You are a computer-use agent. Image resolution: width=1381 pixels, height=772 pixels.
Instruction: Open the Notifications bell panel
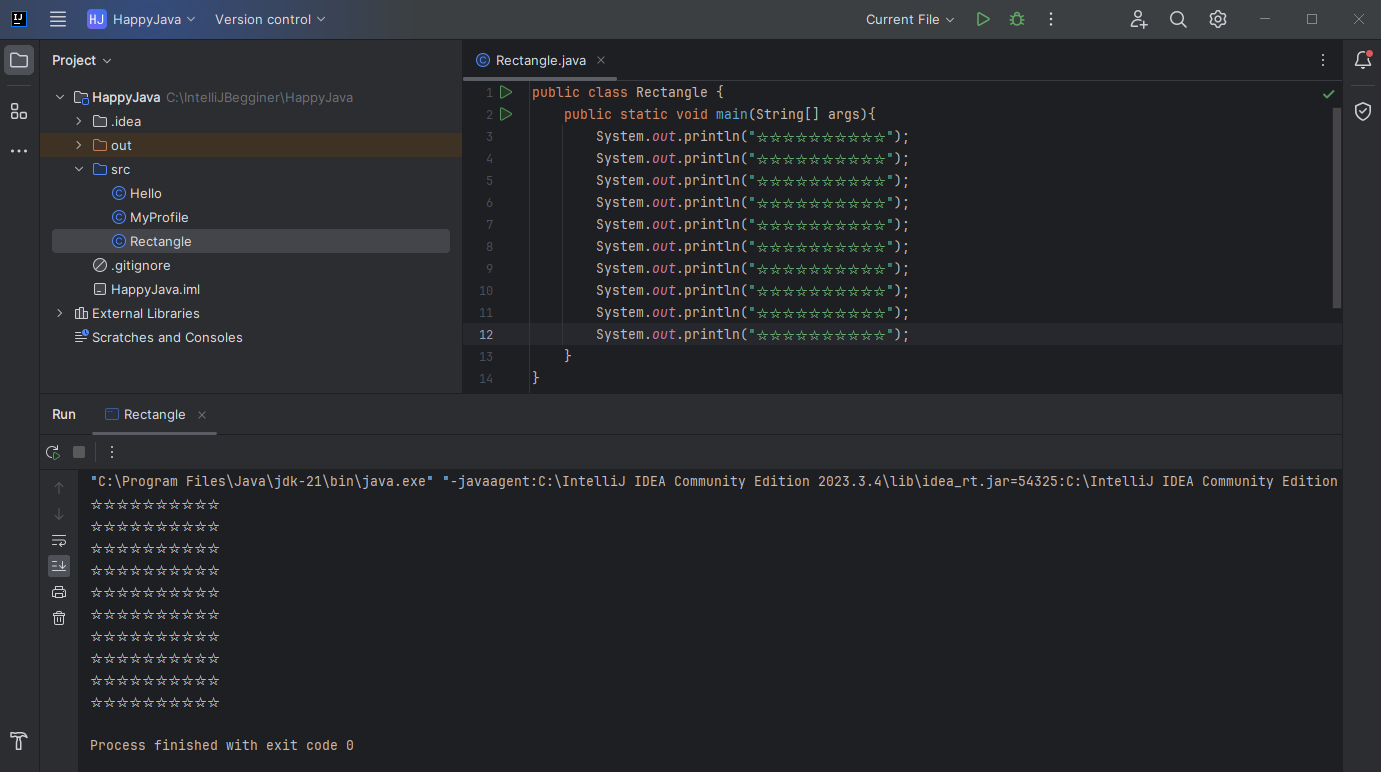pos(1362,60)
